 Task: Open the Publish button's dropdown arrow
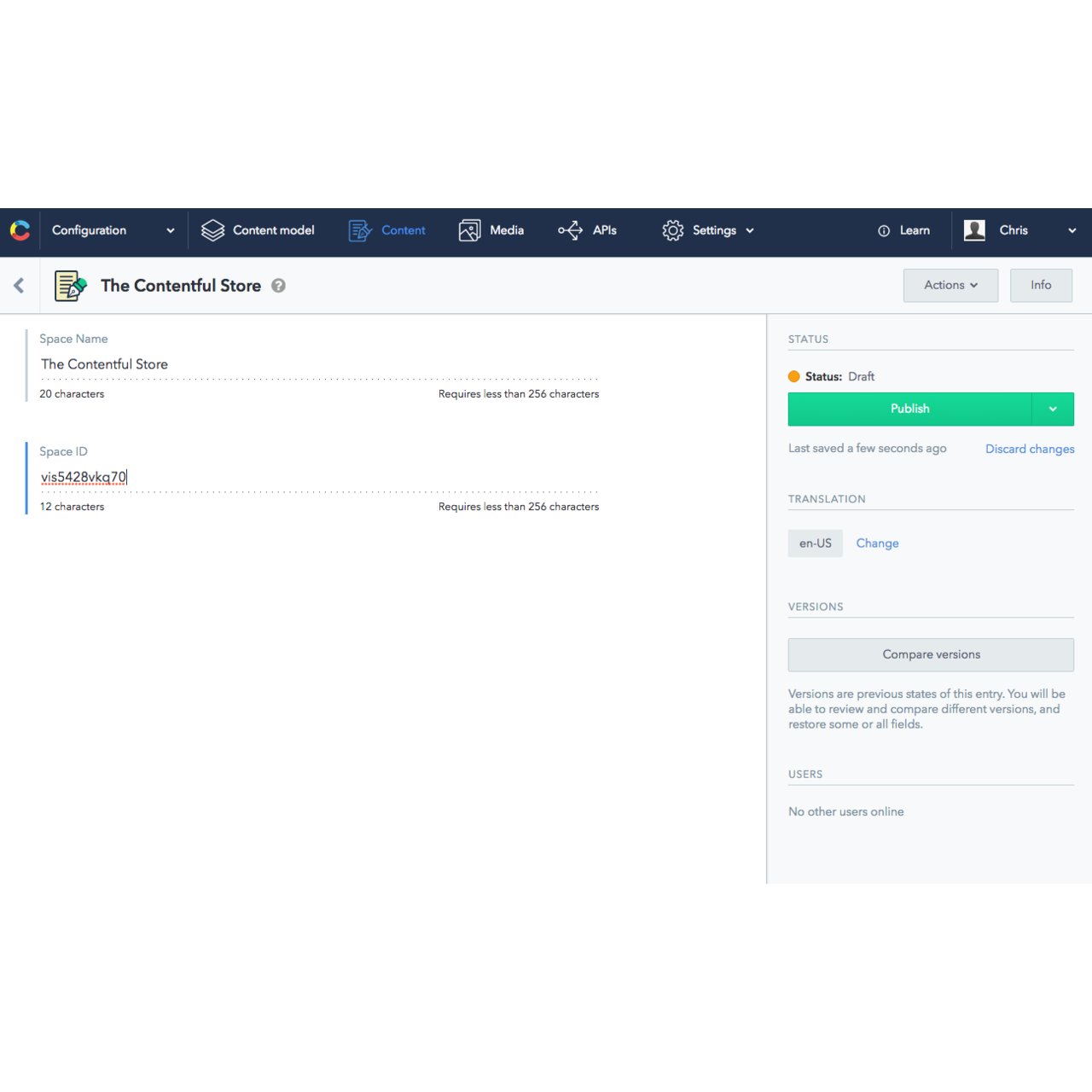coord(1053,409)
